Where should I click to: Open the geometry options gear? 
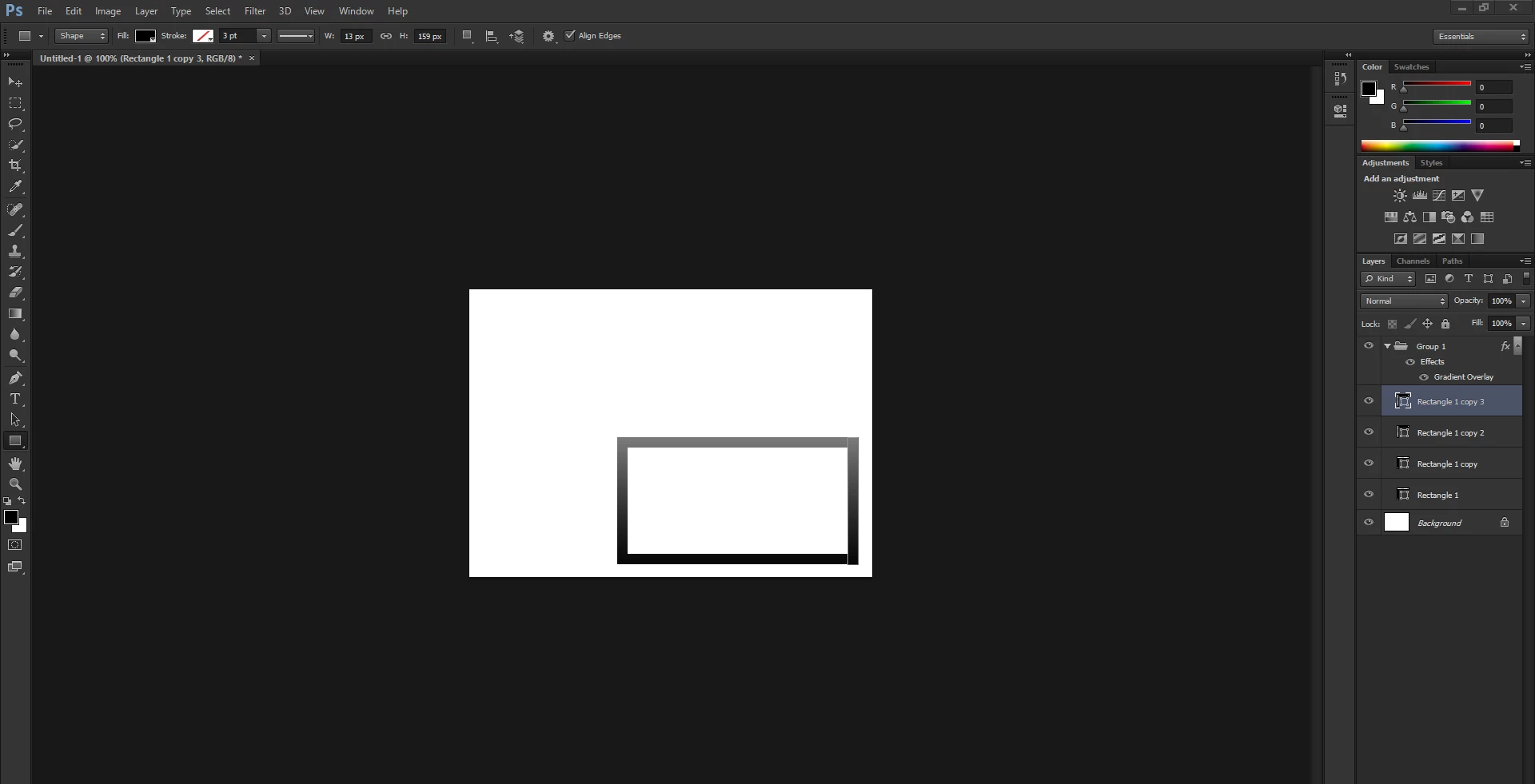click(548, 36)
